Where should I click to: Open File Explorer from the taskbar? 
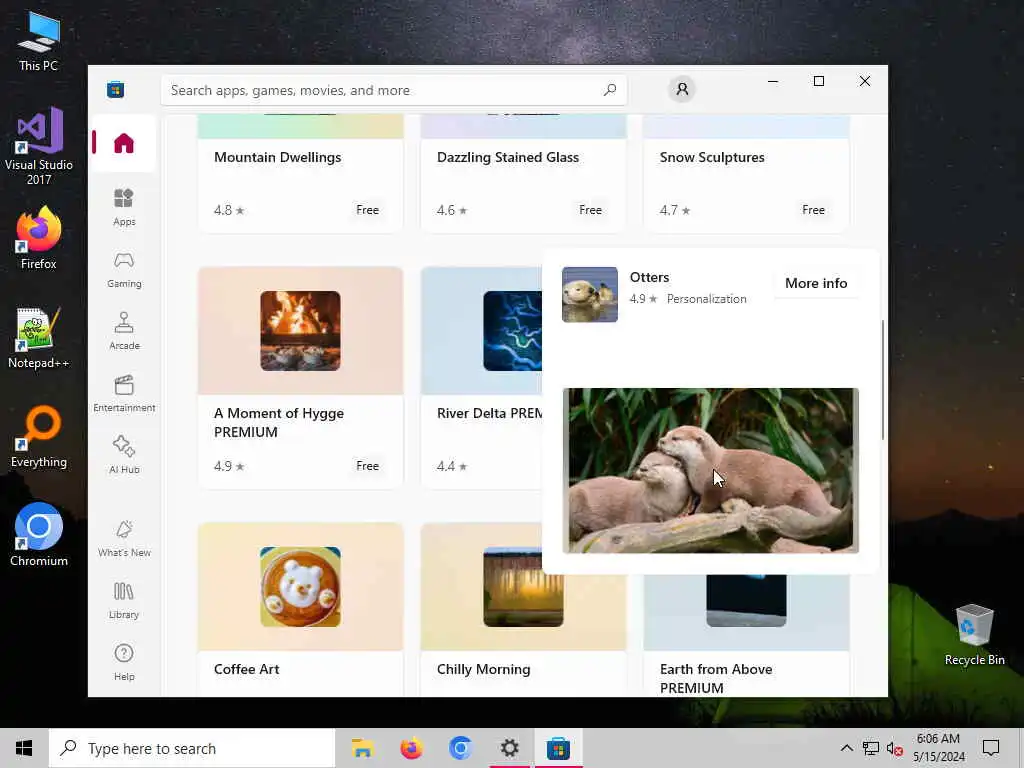point(362,748)
